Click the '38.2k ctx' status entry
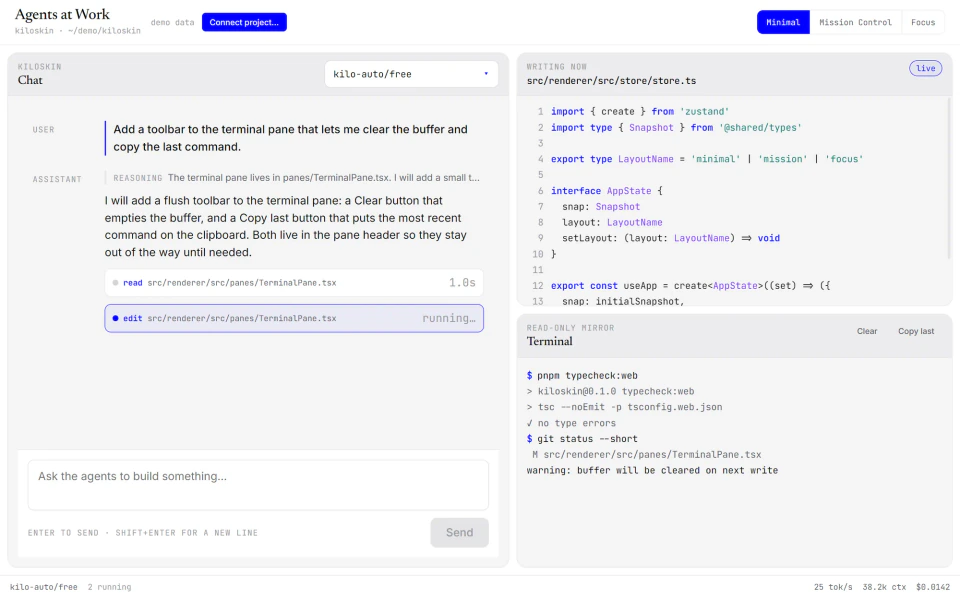 (x=884, y=587)
